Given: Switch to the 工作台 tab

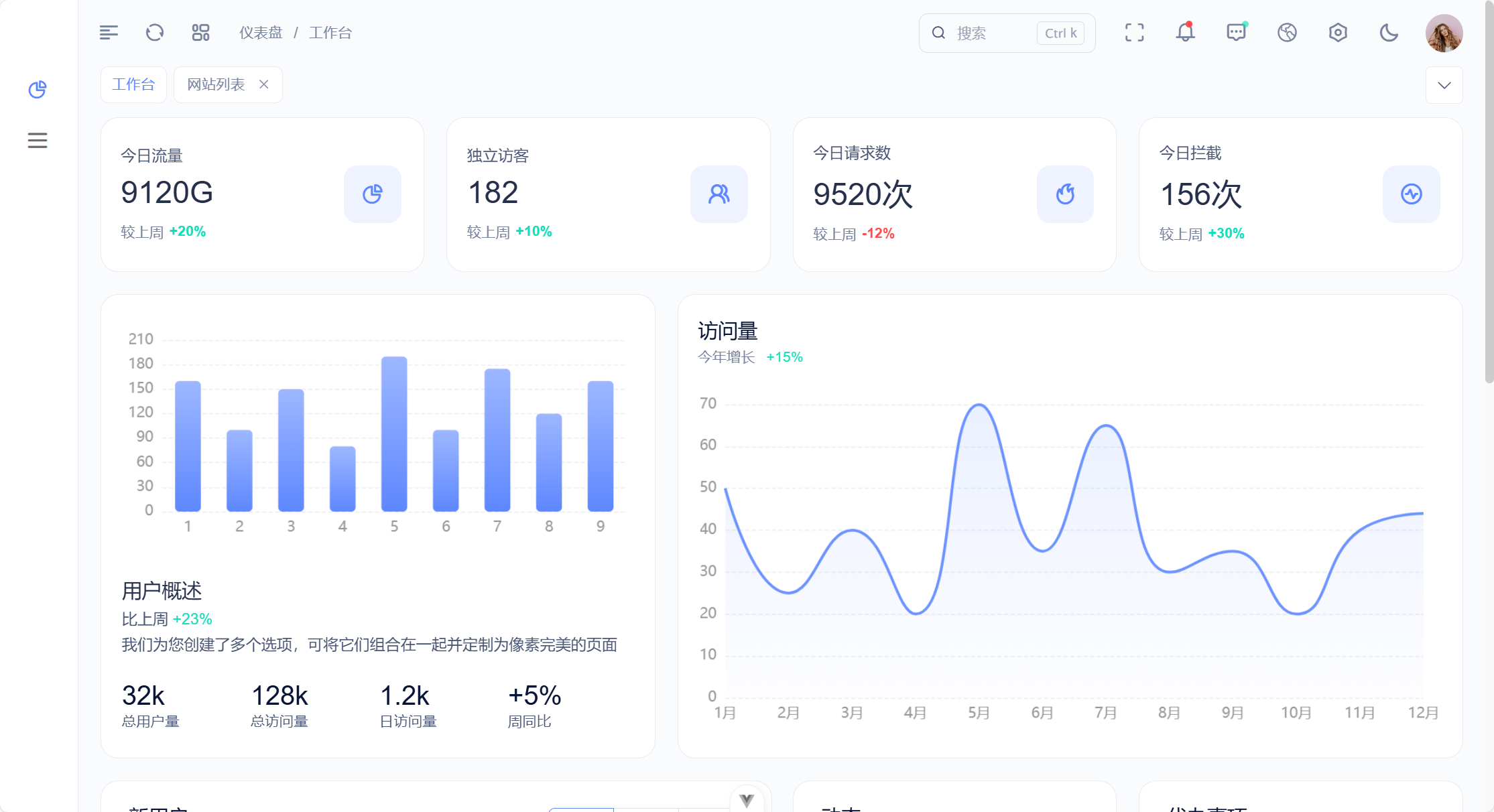Looking at the screenshot, I should 133,84.
